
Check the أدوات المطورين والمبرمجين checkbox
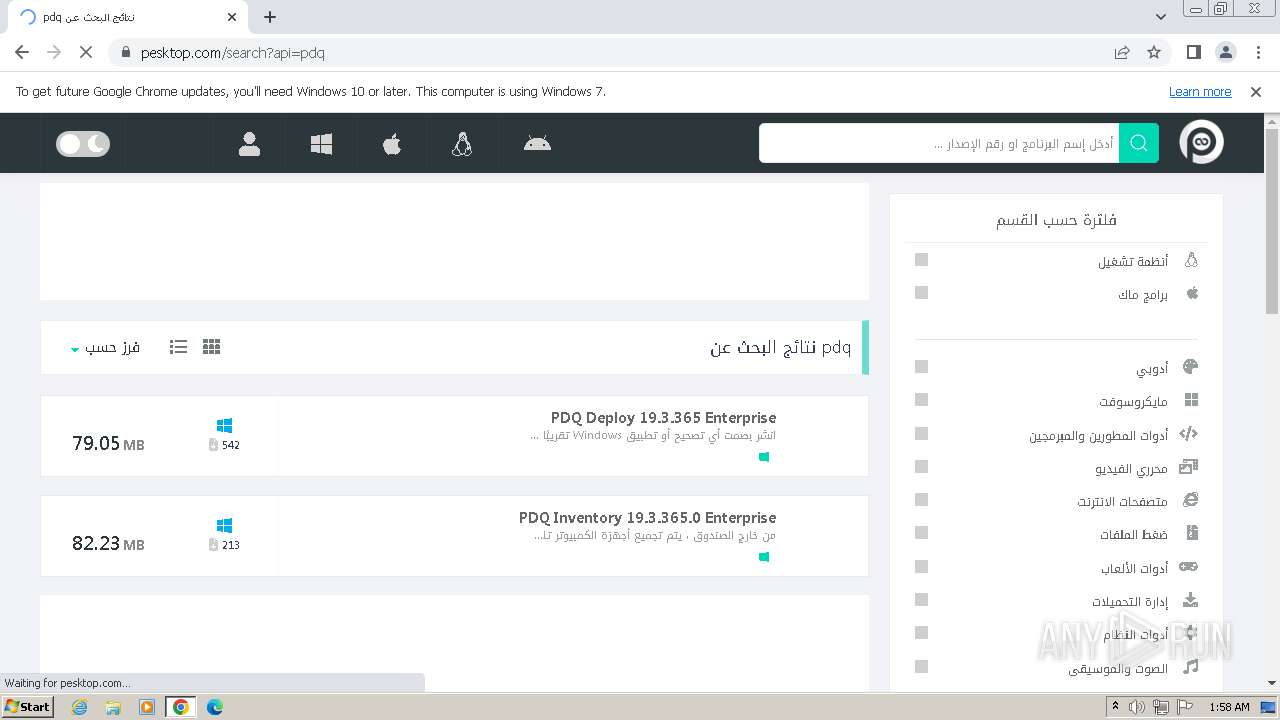click(x=921, y=434)
